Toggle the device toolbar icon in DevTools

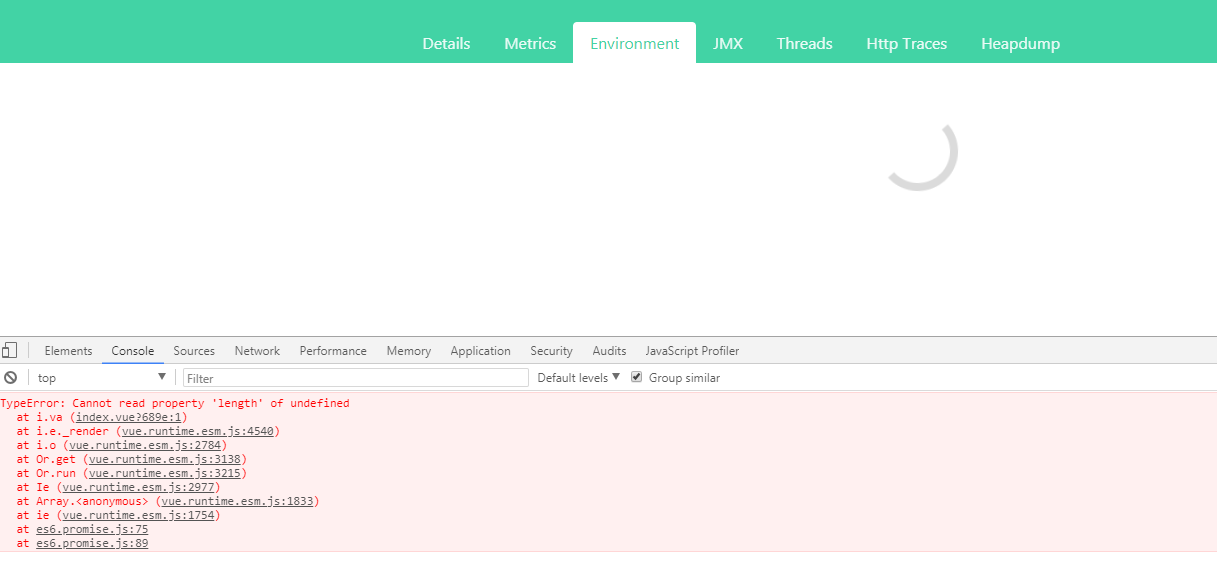click(x=10, y=350)
